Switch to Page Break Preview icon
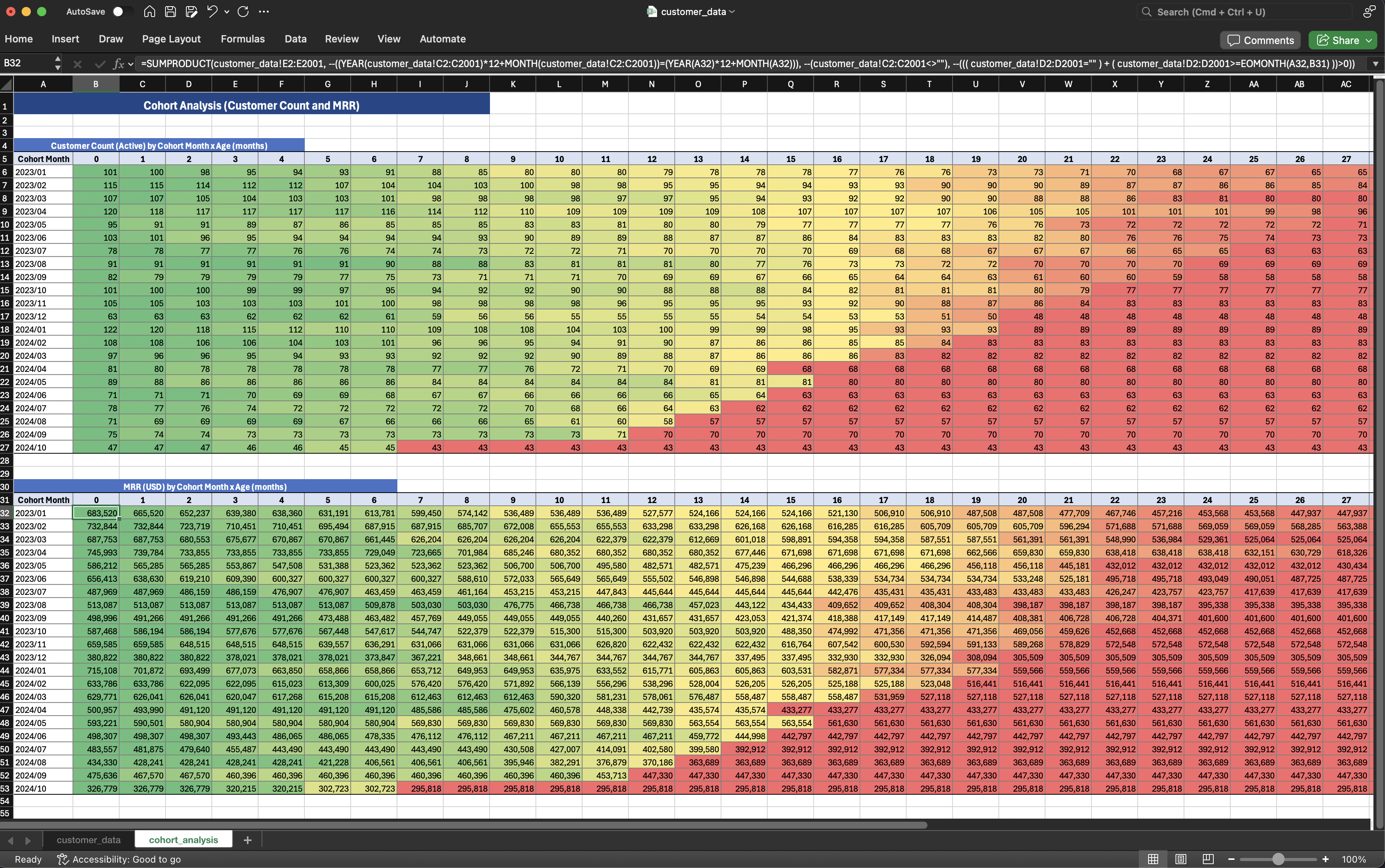The height and width of the screenshot is (868, 1385). (1208, 859)
